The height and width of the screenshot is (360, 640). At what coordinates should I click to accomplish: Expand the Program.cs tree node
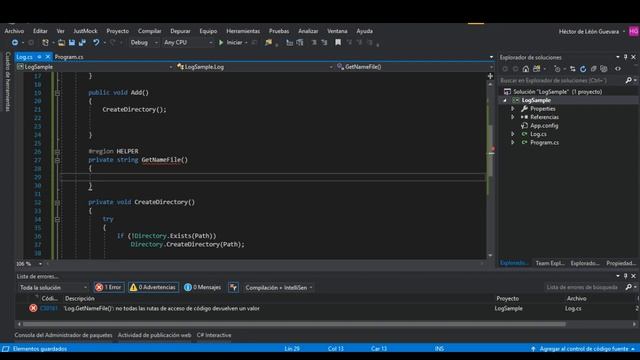tap(513, 142)
